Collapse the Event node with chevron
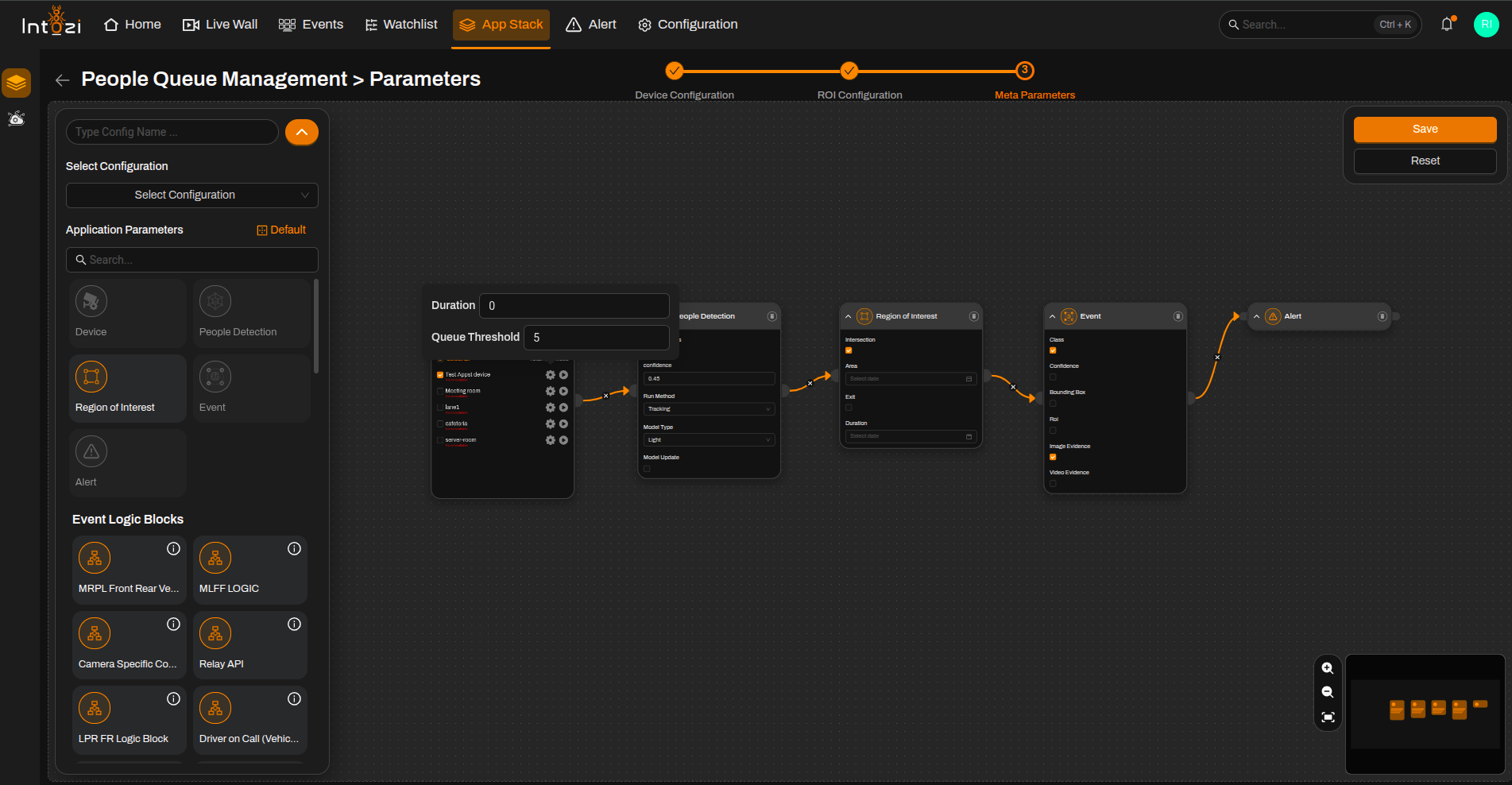The height and width of the screenshot is (785, 1512). coord(1053,316)
